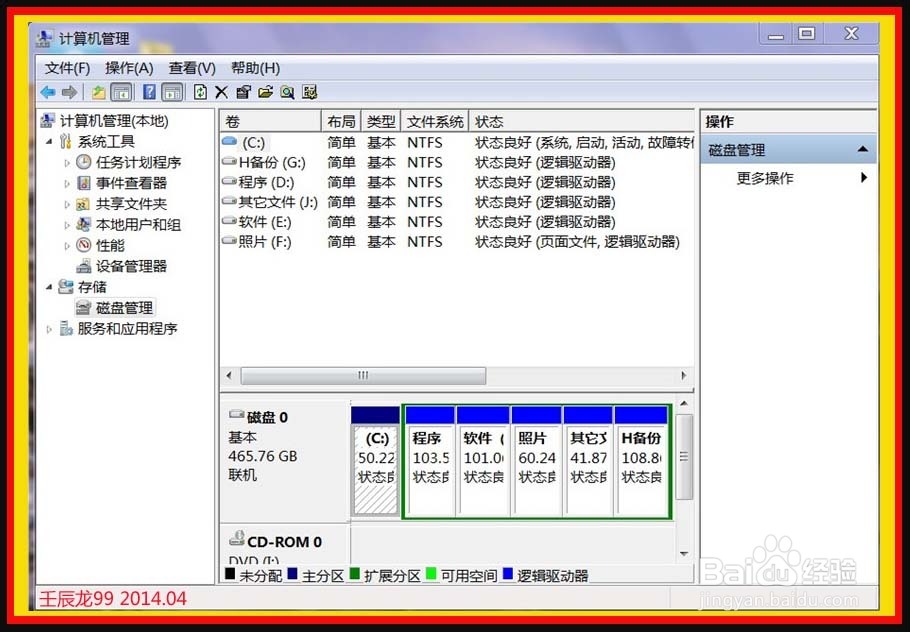Click the Help question mark toolbar icon
The width and height of the screenshot is (910, 632).
pos(147,91)
